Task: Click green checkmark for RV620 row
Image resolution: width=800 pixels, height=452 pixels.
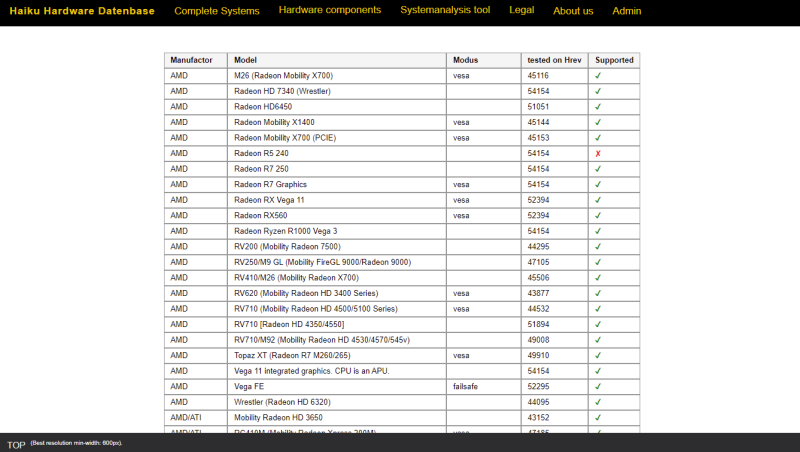Action: tap(598, 293)
